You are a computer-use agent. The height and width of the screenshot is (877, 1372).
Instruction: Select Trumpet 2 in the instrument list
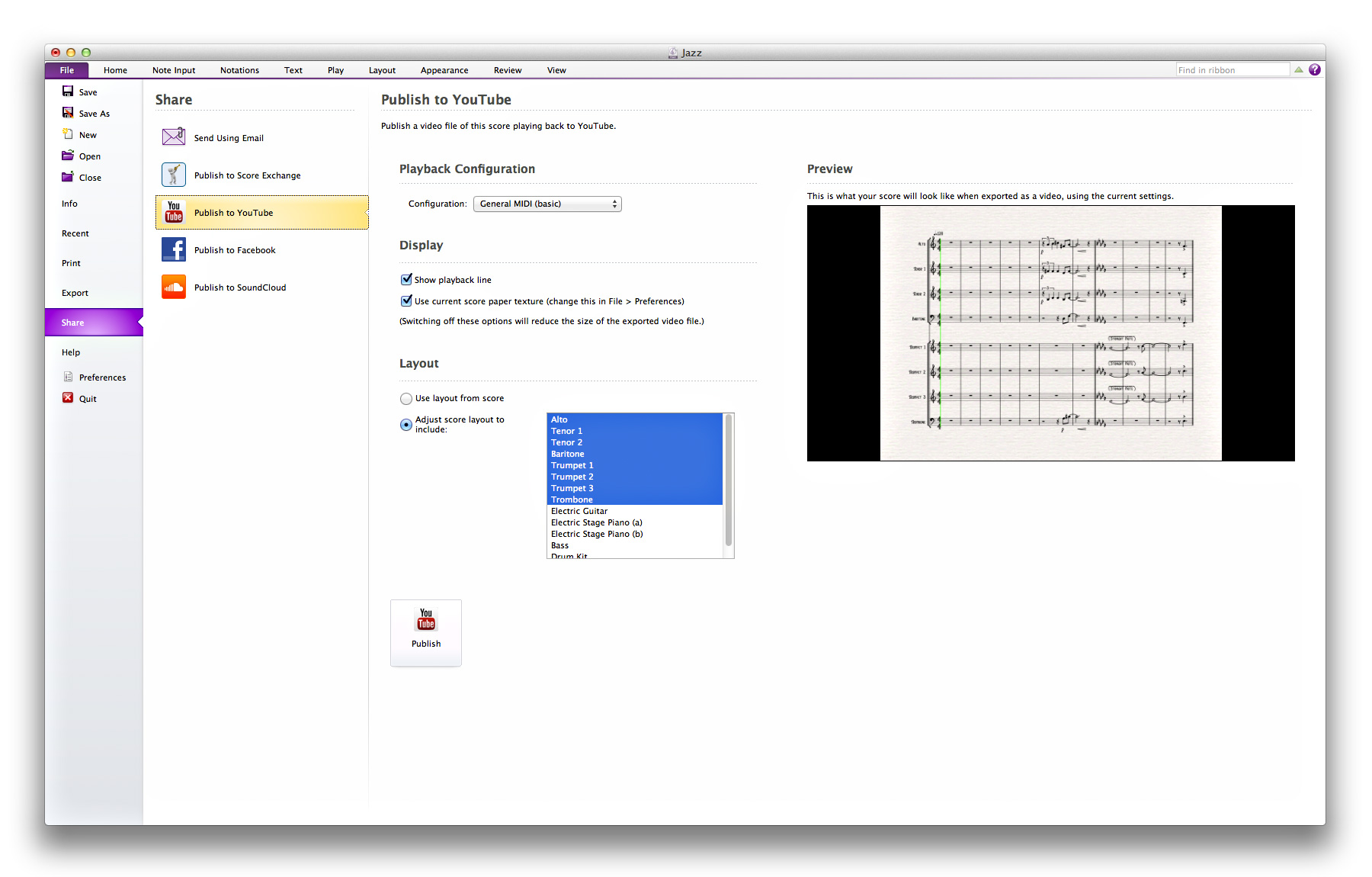(x=635, y=477)
